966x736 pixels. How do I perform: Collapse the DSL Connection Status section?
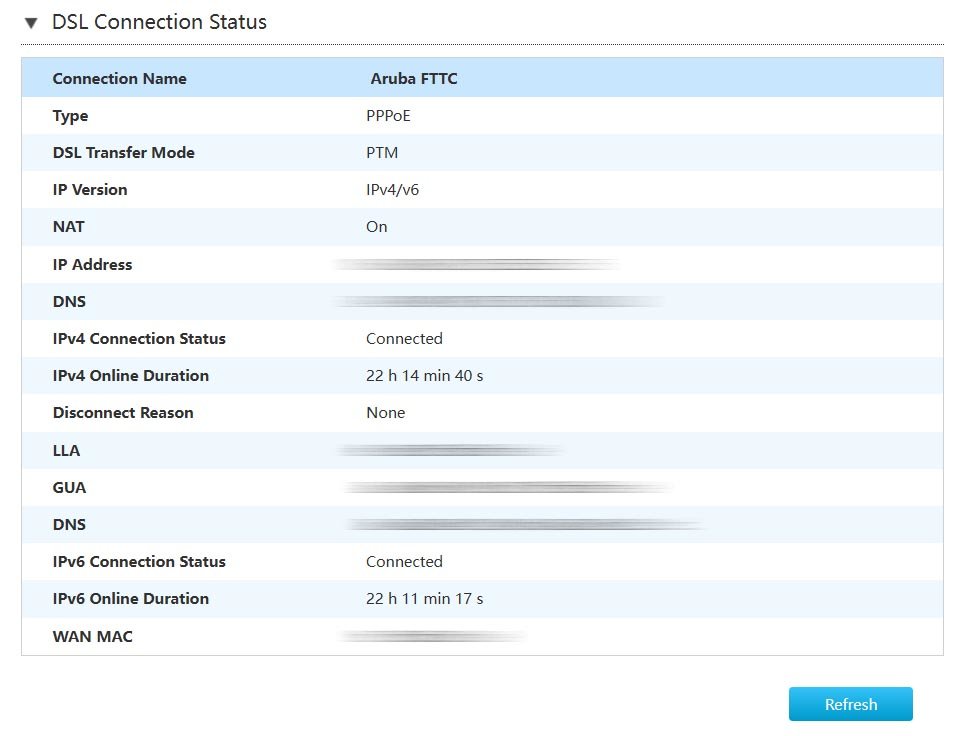coord(31,22)
